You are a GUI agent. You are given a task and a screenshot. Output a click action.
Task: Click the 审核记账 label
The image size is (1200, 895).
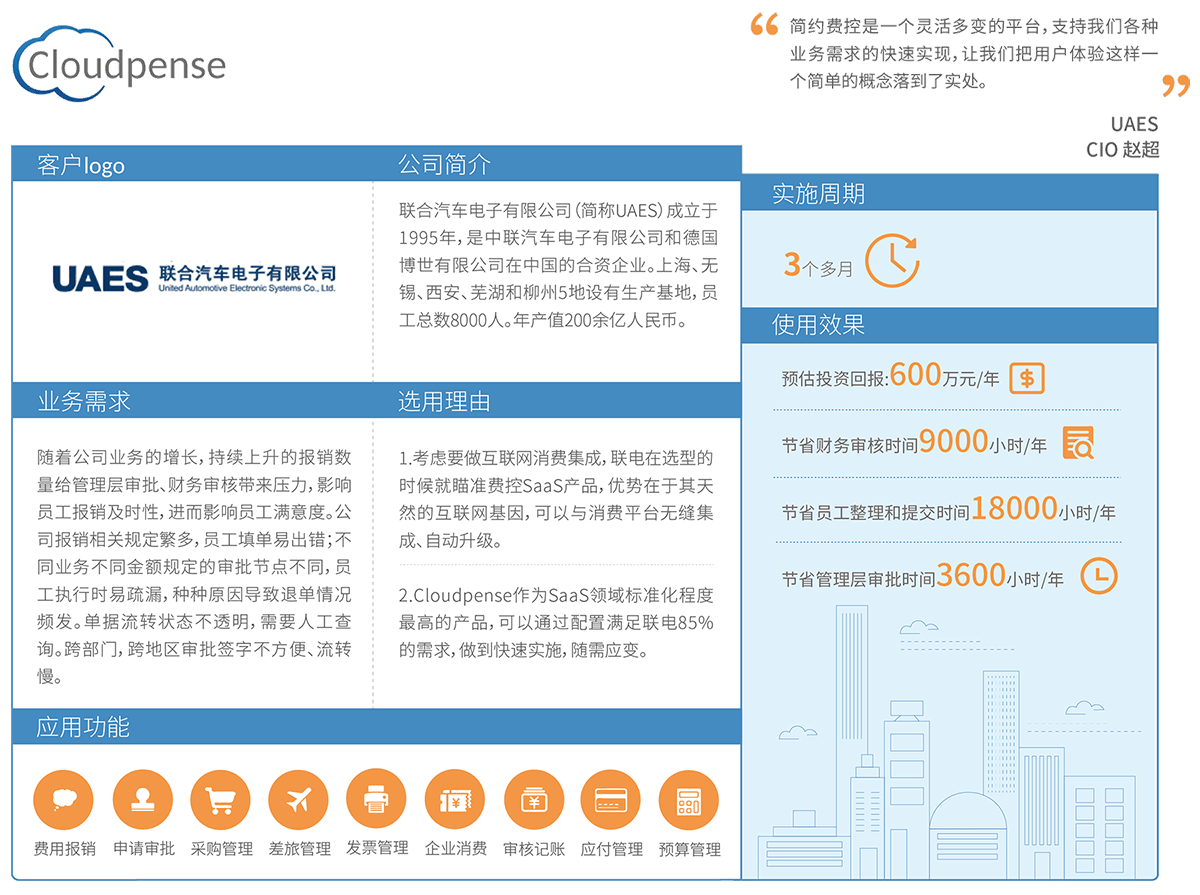533,849
